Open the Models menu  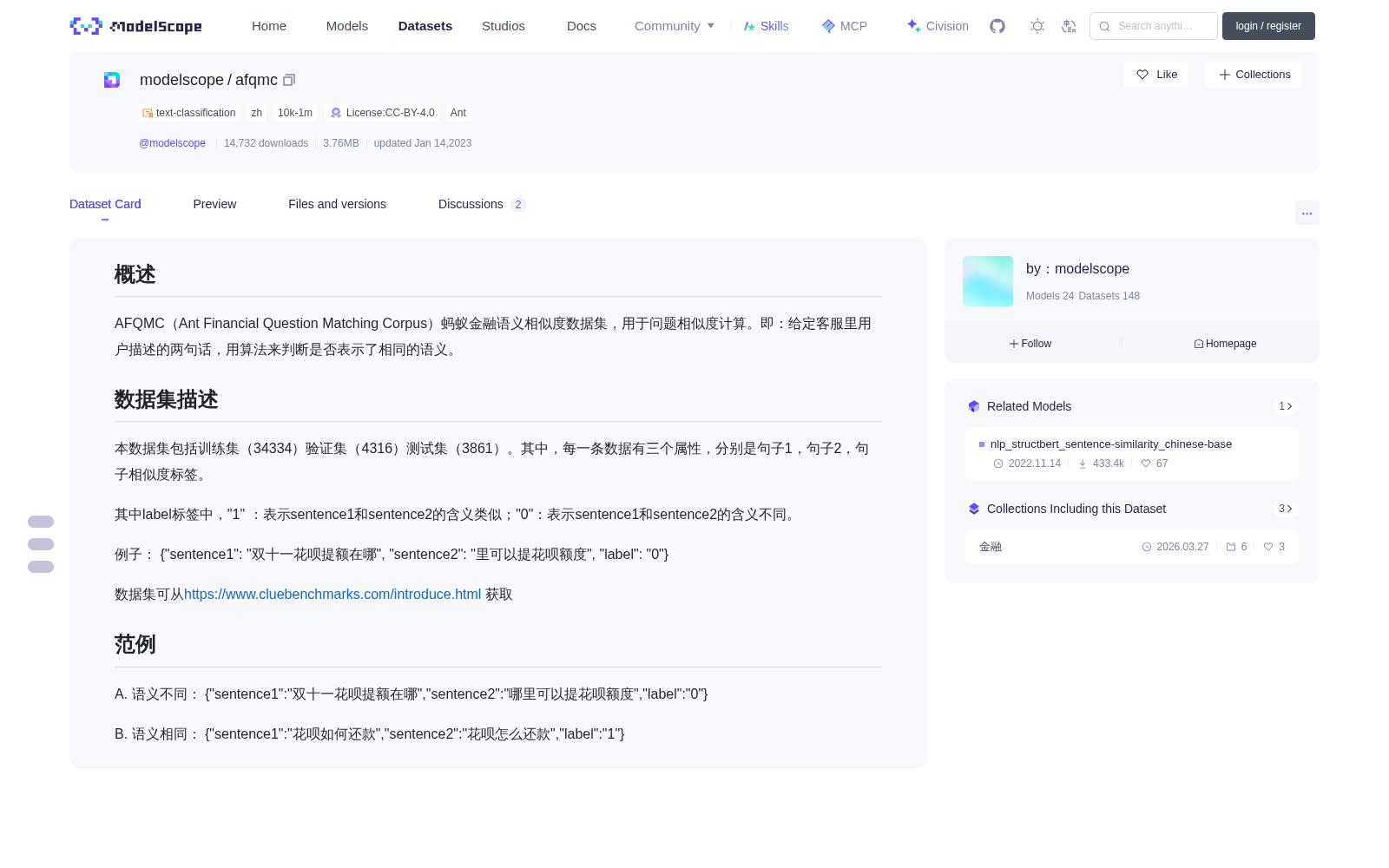pyautogui.click(x=347, y=26)
